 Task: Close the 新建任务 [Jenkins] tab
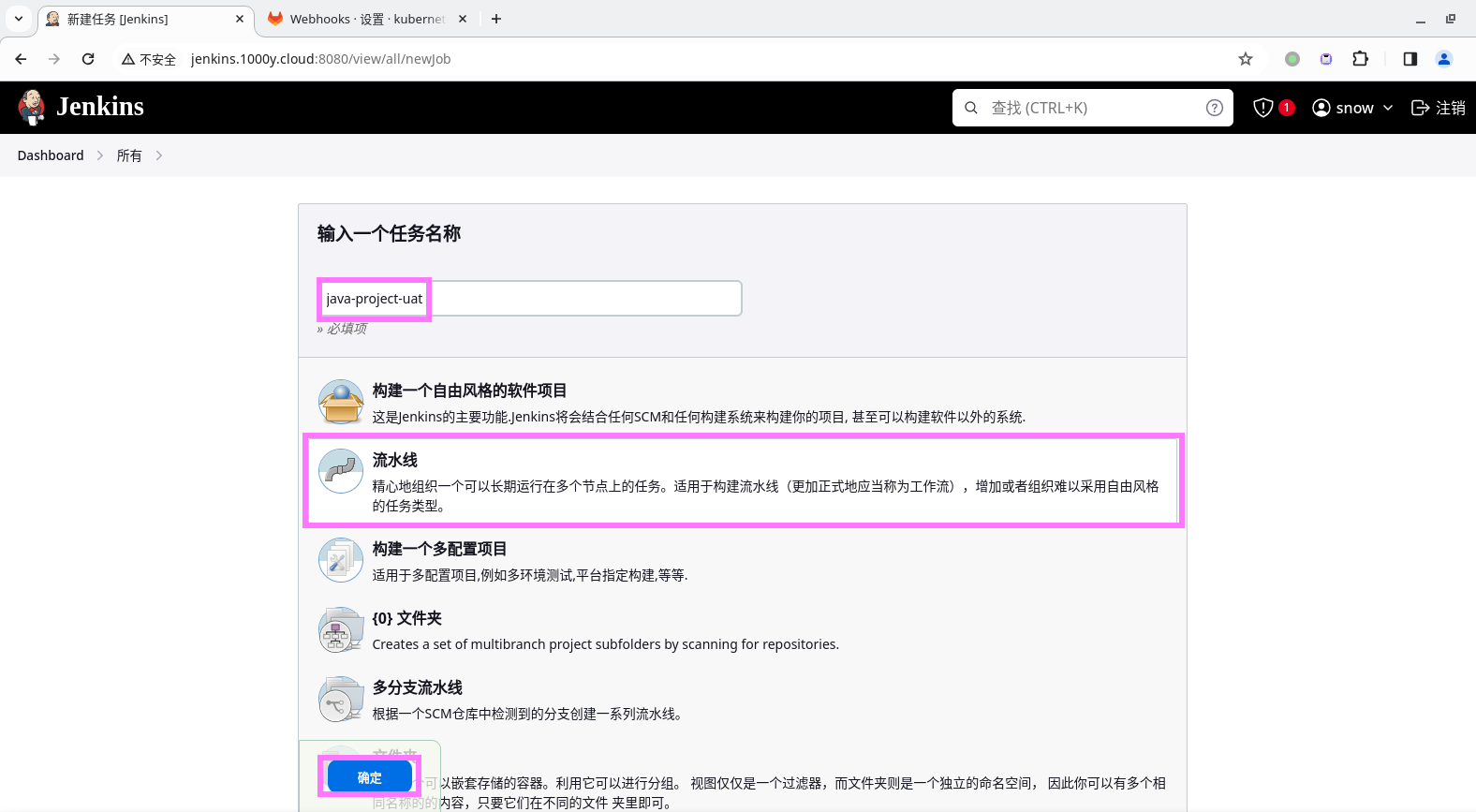tap(240, 19)
